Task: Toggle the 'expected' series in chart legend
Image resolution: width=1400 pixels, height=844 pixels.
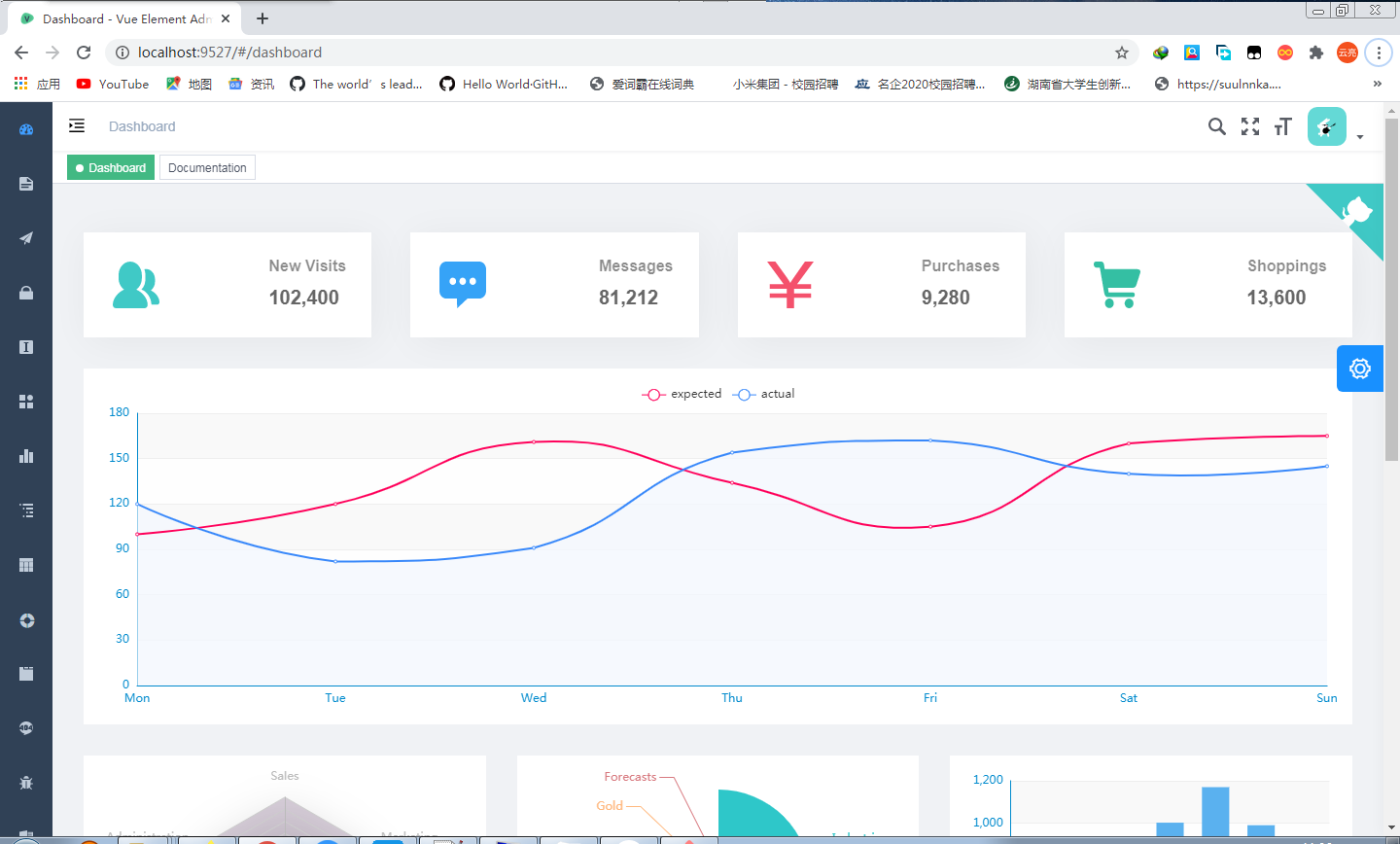Action: click(x=682, y=394)
